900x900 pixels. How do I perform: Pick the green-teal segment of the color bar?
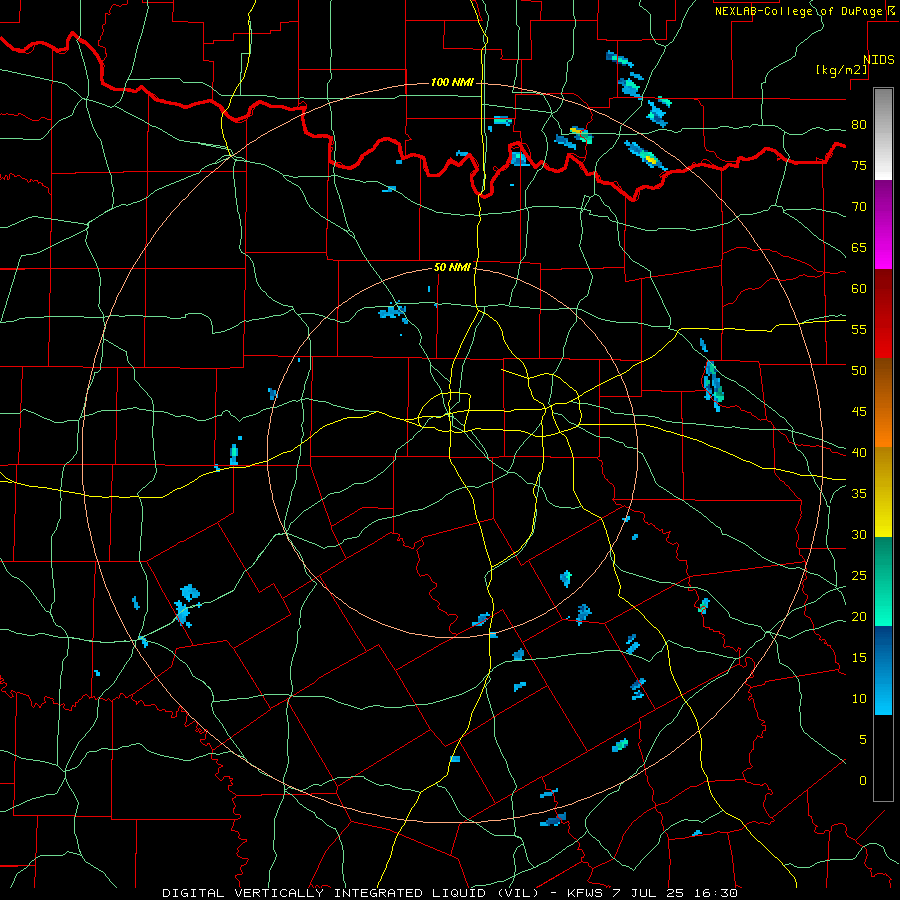click(883, 581)
